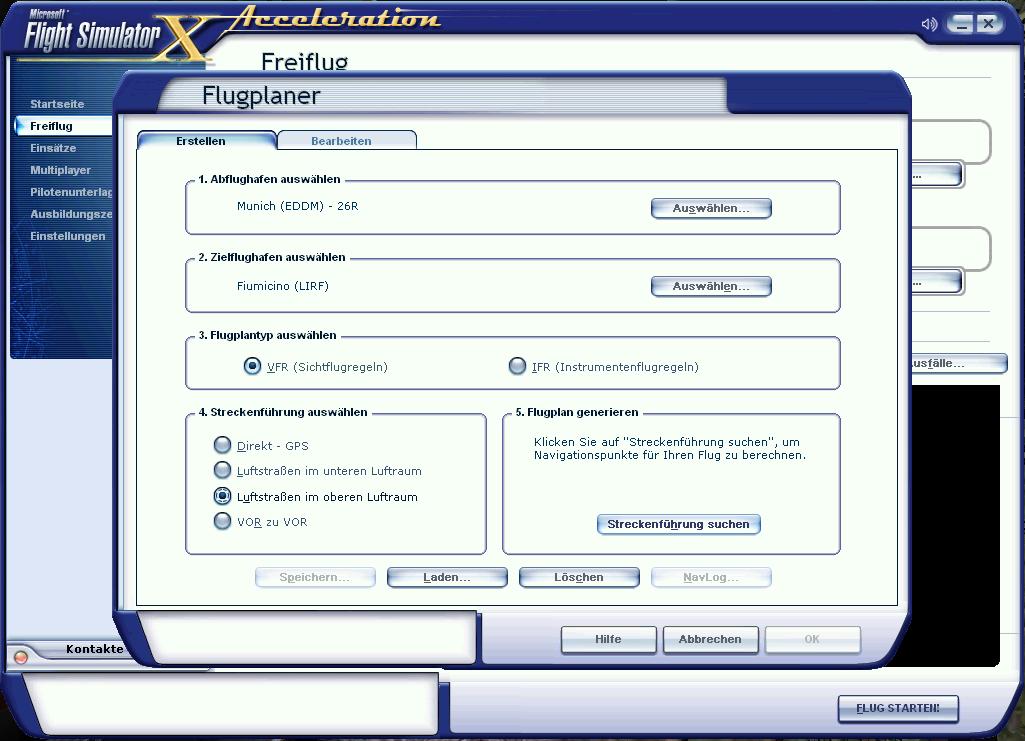Image resolution: width=1025 pixels, height=741 pixels.
Task: Choose Luftstraßen im oberen Luftraum routing
Action: (222, 496)
